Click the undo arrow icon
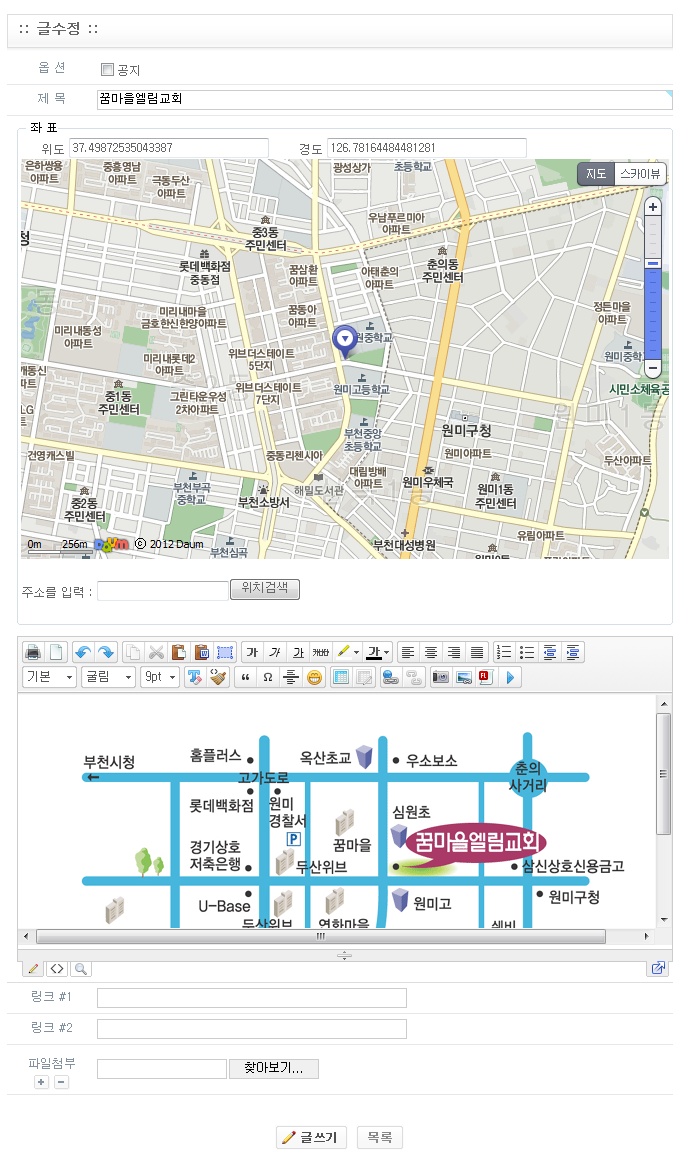Screen dimensions: 691x1165 click(x=83, y=652)
